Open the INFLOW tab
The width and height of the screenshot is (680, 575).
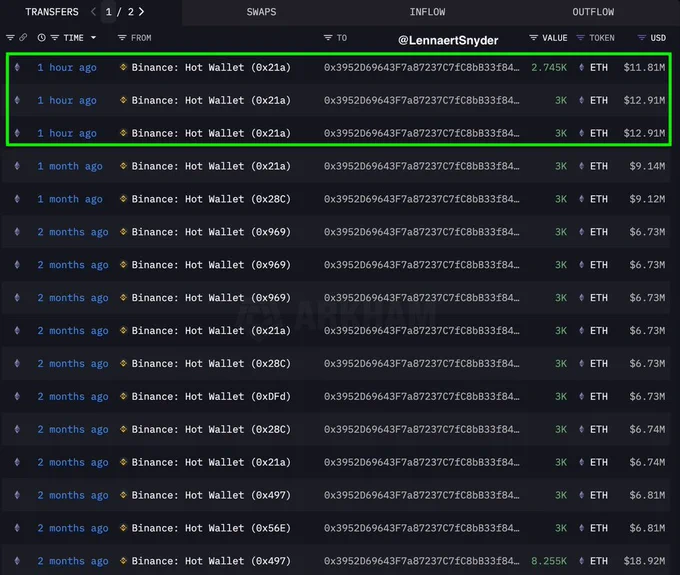click(427, 12)
